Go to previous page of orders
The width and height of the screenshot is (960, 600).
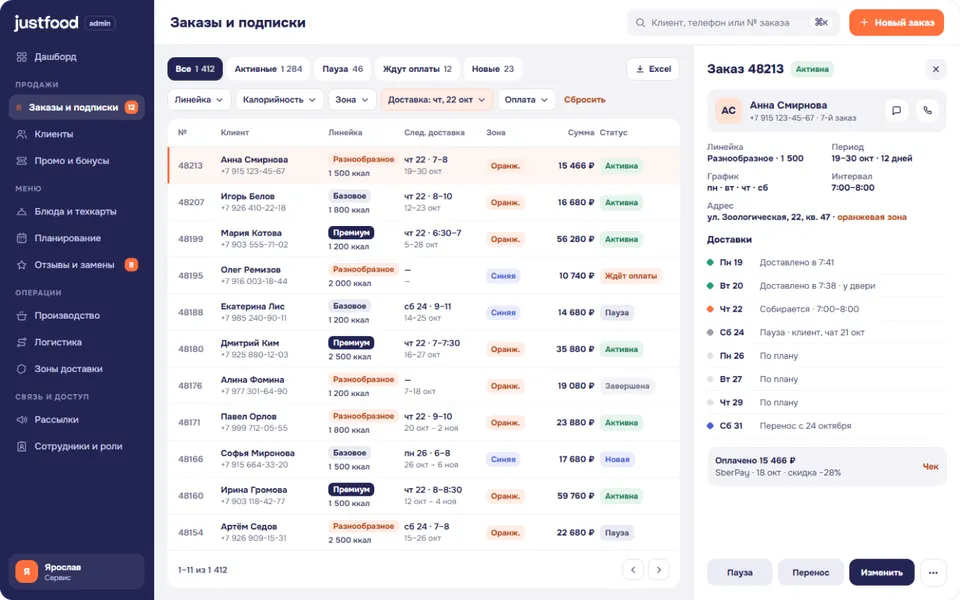pyautogui.click(x=633, y=570)
